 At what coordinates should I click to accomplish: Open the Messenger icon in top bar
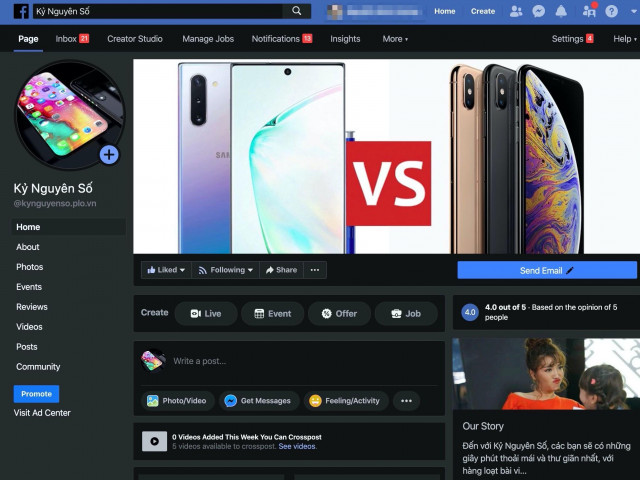pyautogui.click(x=538, y=11)
